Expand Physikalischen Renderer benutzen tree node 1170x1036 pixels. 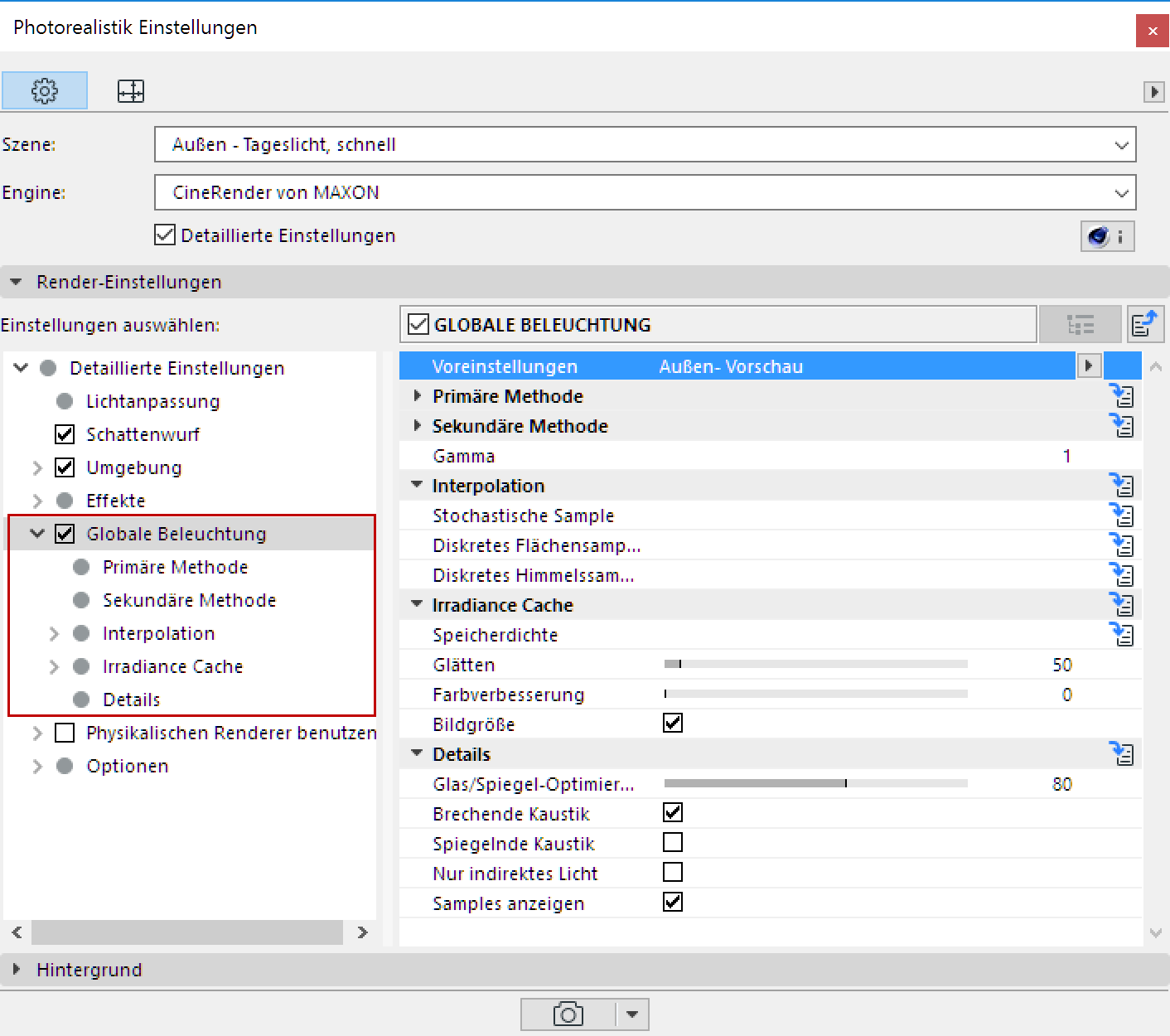[x=37, y=733]
